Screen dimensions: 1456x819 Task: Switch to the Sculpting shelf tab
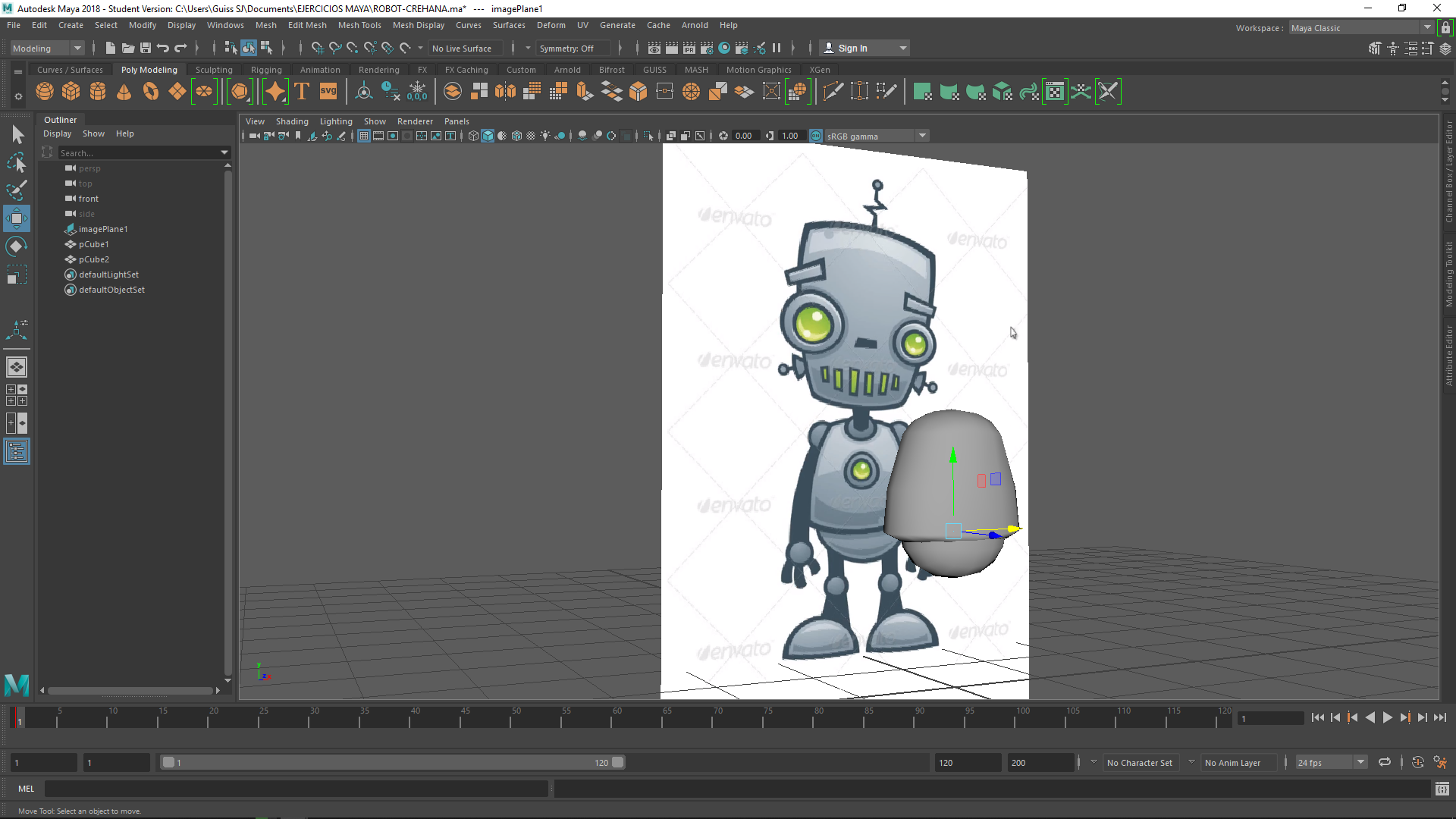214,69
